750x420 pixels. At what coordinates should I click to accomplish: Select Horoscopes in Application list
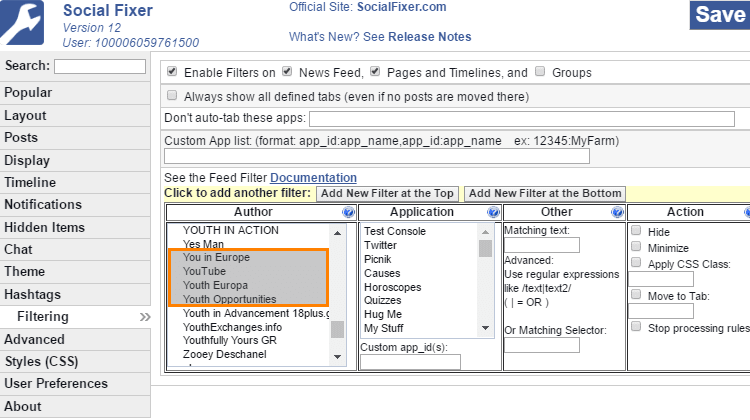coord(393,287)
